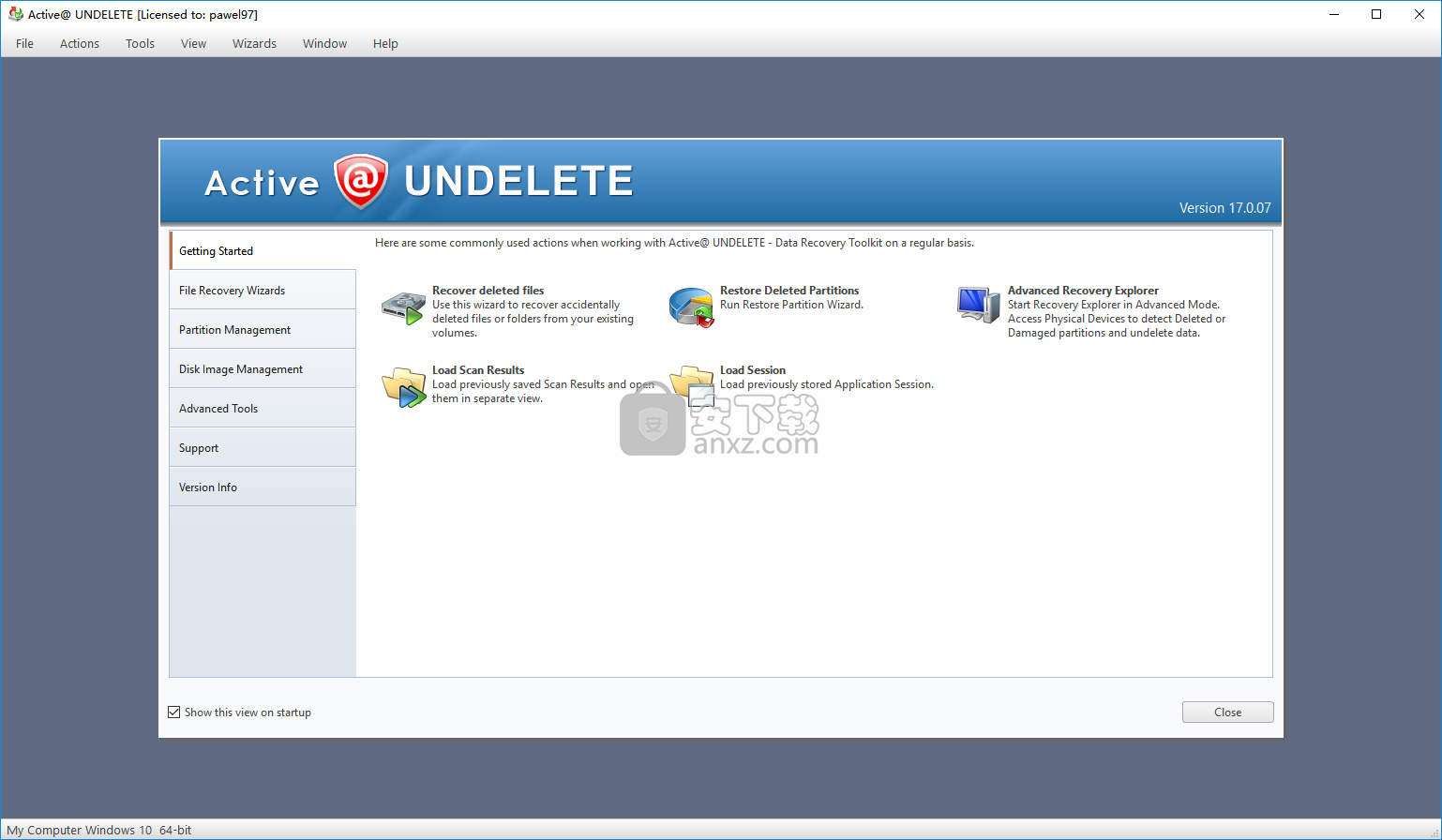Click status bar text My Computer Windows 10 64-bit

98,830
